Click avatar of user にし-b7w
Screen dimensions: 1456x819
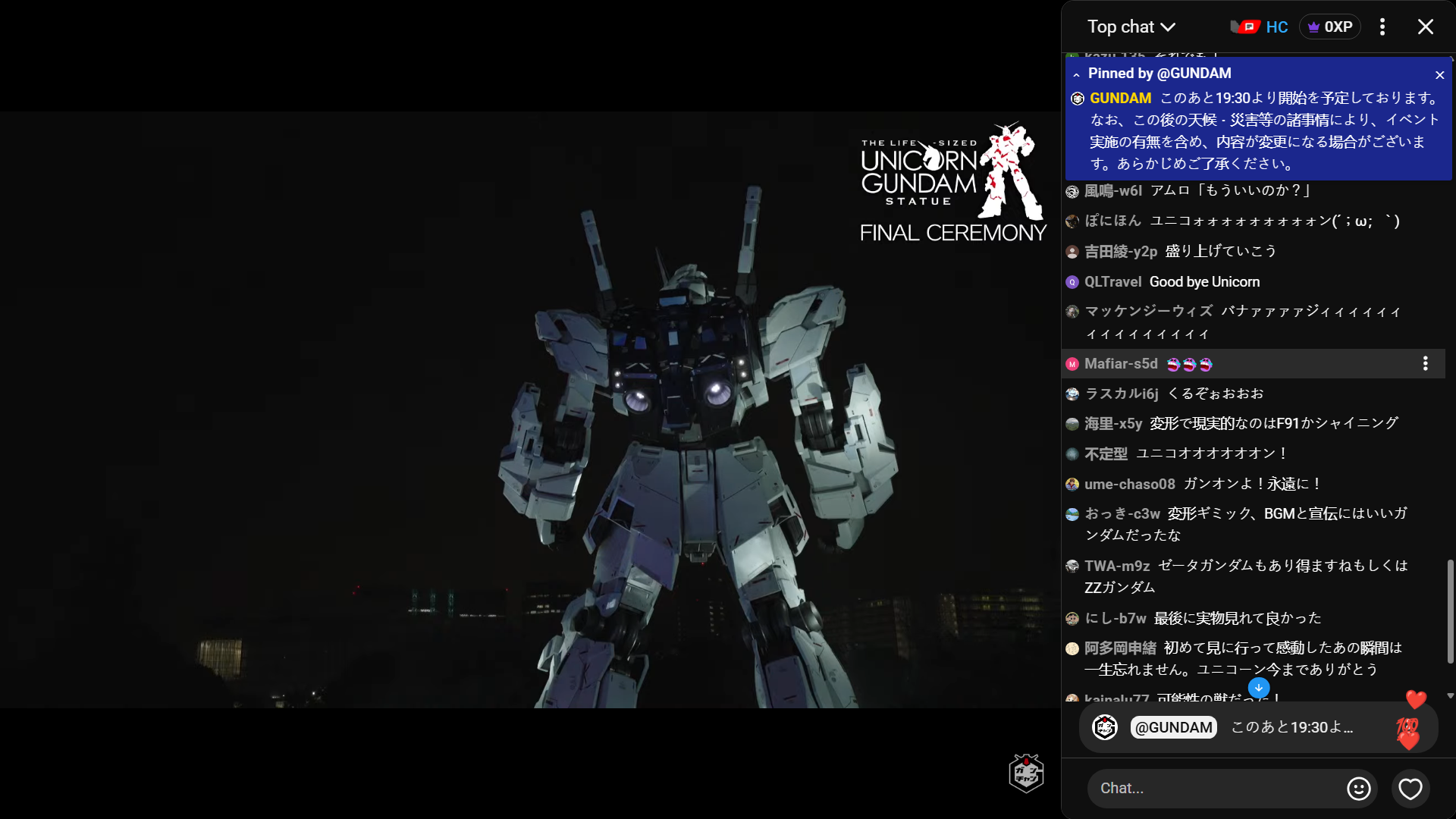(1072, 619)
